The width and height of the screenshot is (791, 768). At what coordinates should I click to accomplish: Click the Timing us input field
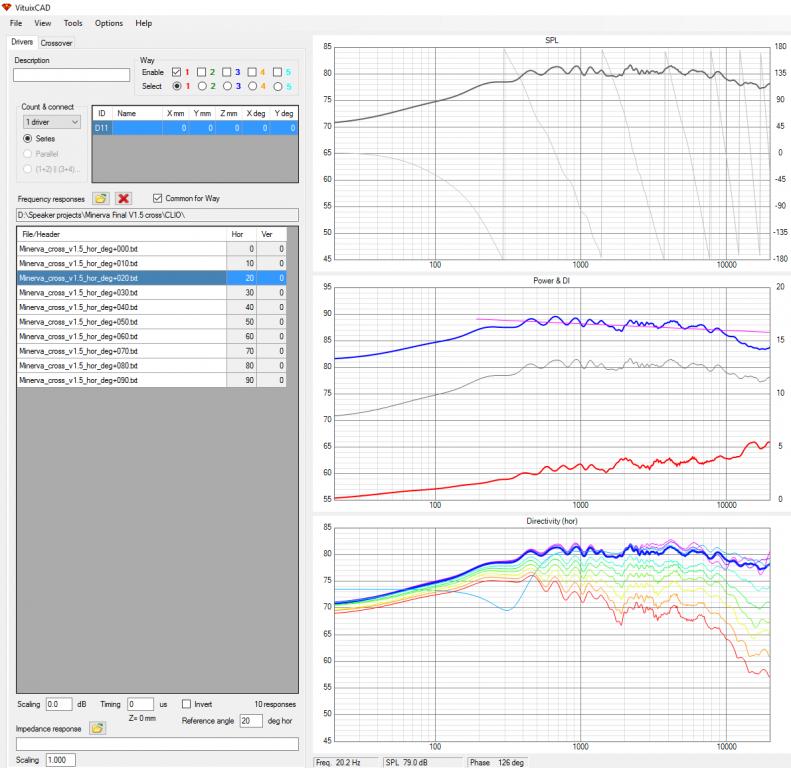(x=140, y=704)
